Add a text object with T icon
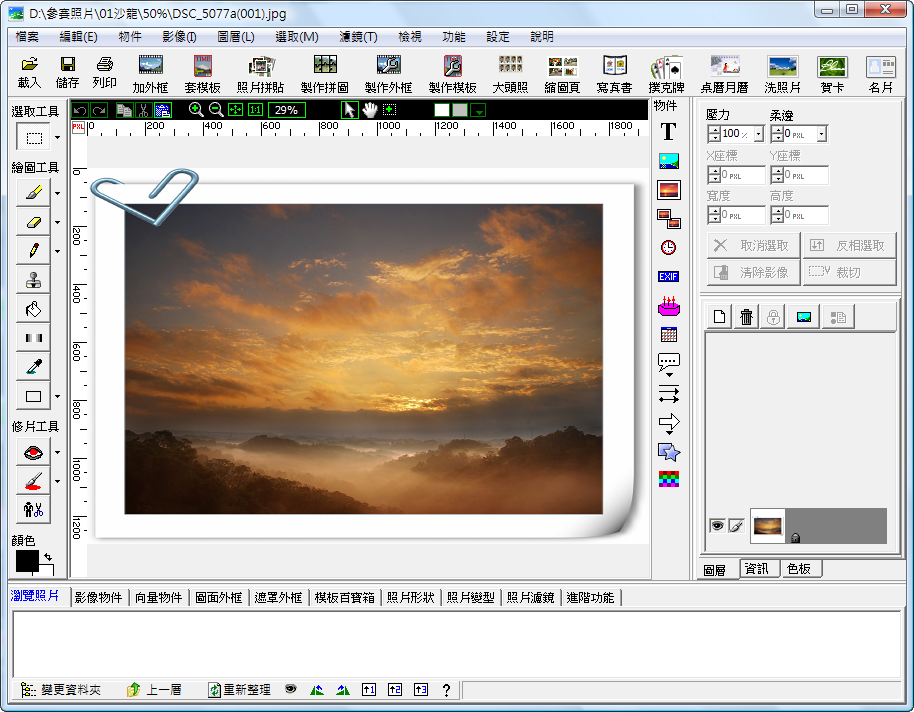Viewport: 914px width, 712px height. coord(668,131)
